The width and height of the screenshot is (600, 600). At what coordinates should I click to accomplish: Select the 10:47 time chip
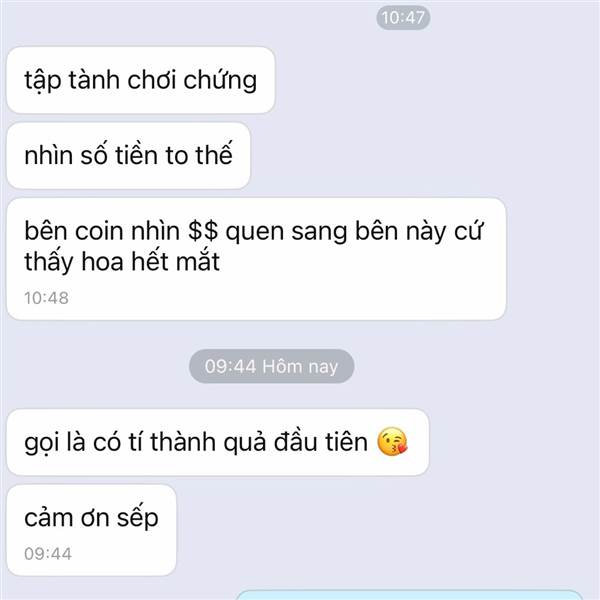click(403, 18)
